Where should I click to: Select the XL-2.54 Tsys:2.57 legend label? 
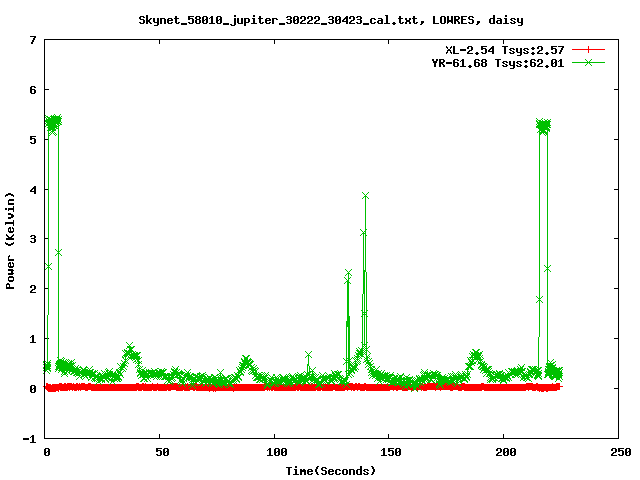tap(505, 50)
